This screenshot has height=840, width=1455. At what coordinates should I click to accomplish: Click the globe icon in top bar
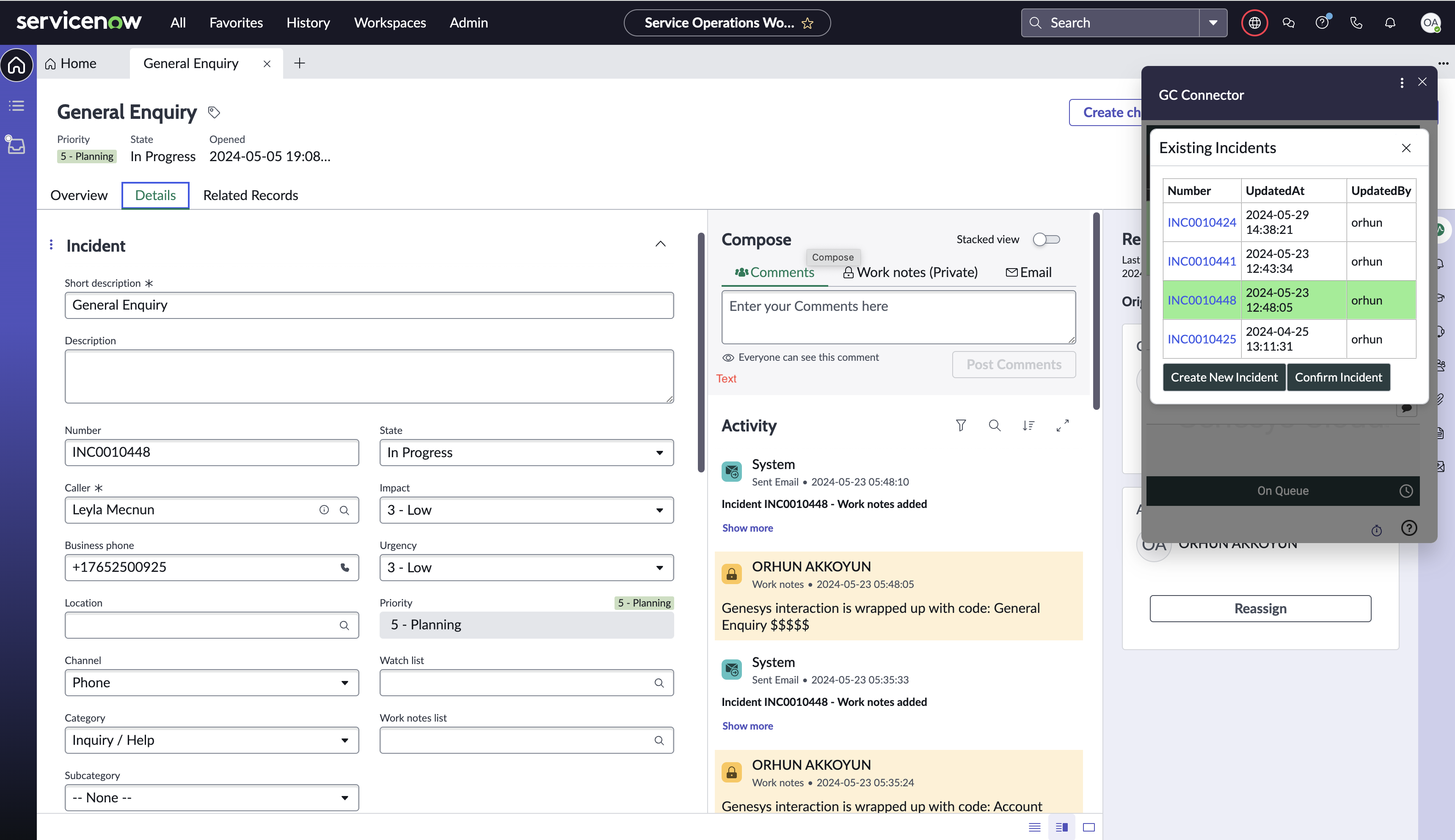pos(1254,22)
